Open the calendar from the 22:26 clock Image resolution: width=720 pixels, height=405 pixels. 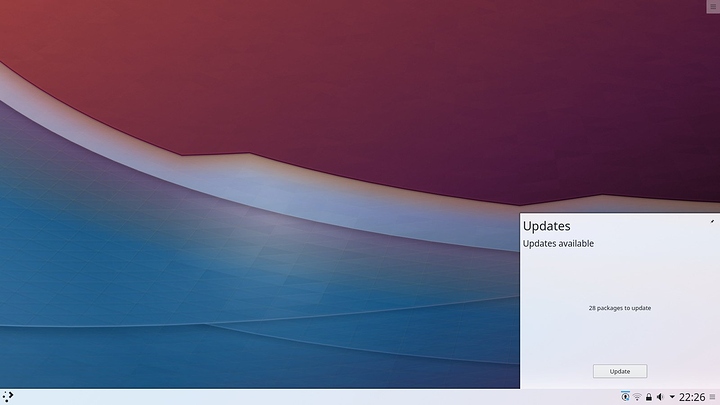[x=691, y=397]
